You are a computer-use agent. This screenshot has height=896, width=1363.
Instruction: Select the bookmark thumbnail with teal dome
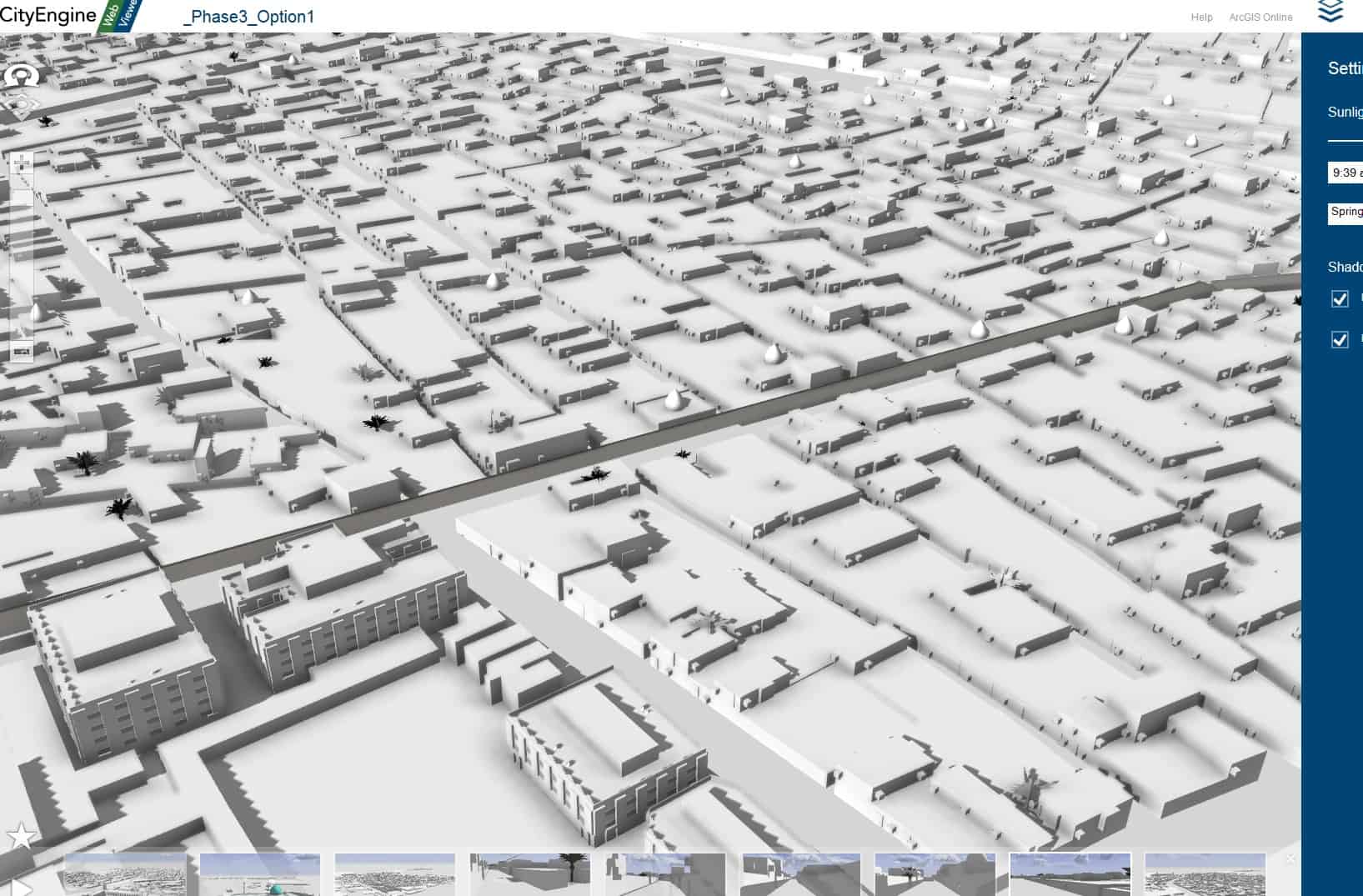pyautogui.click(x=260, y=874)
